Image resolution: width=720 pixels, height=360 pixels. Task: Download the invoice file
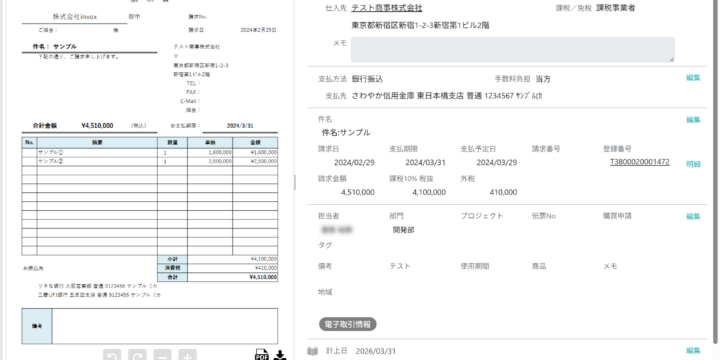tap(280, 355)
